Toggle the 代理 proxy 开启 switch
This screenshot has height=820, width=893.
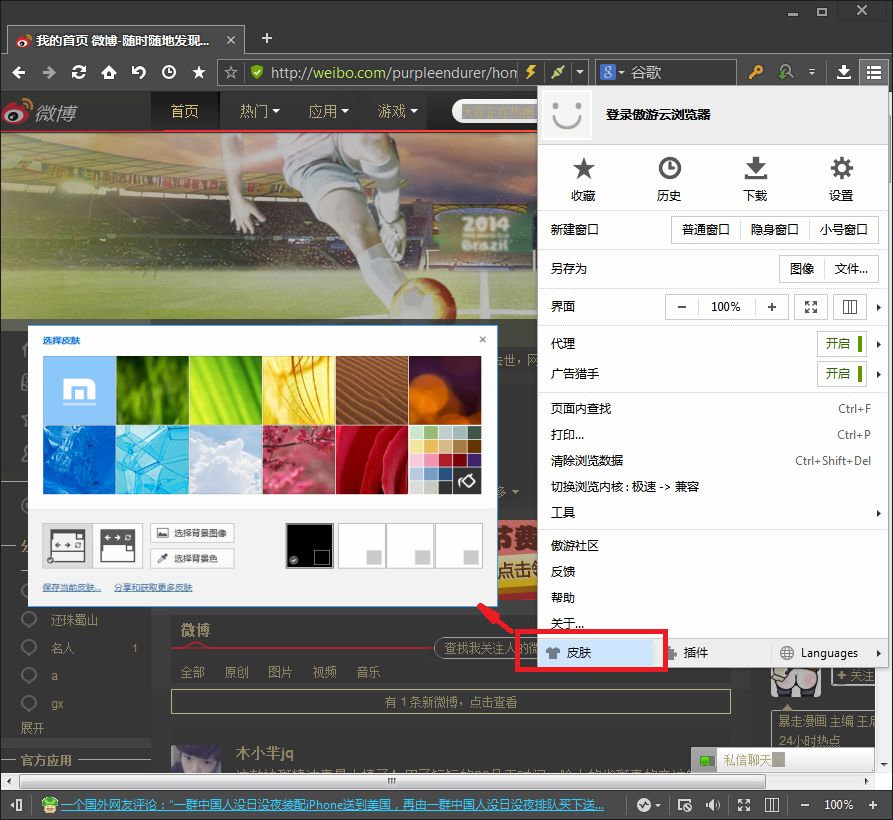[x=842, y=344]
